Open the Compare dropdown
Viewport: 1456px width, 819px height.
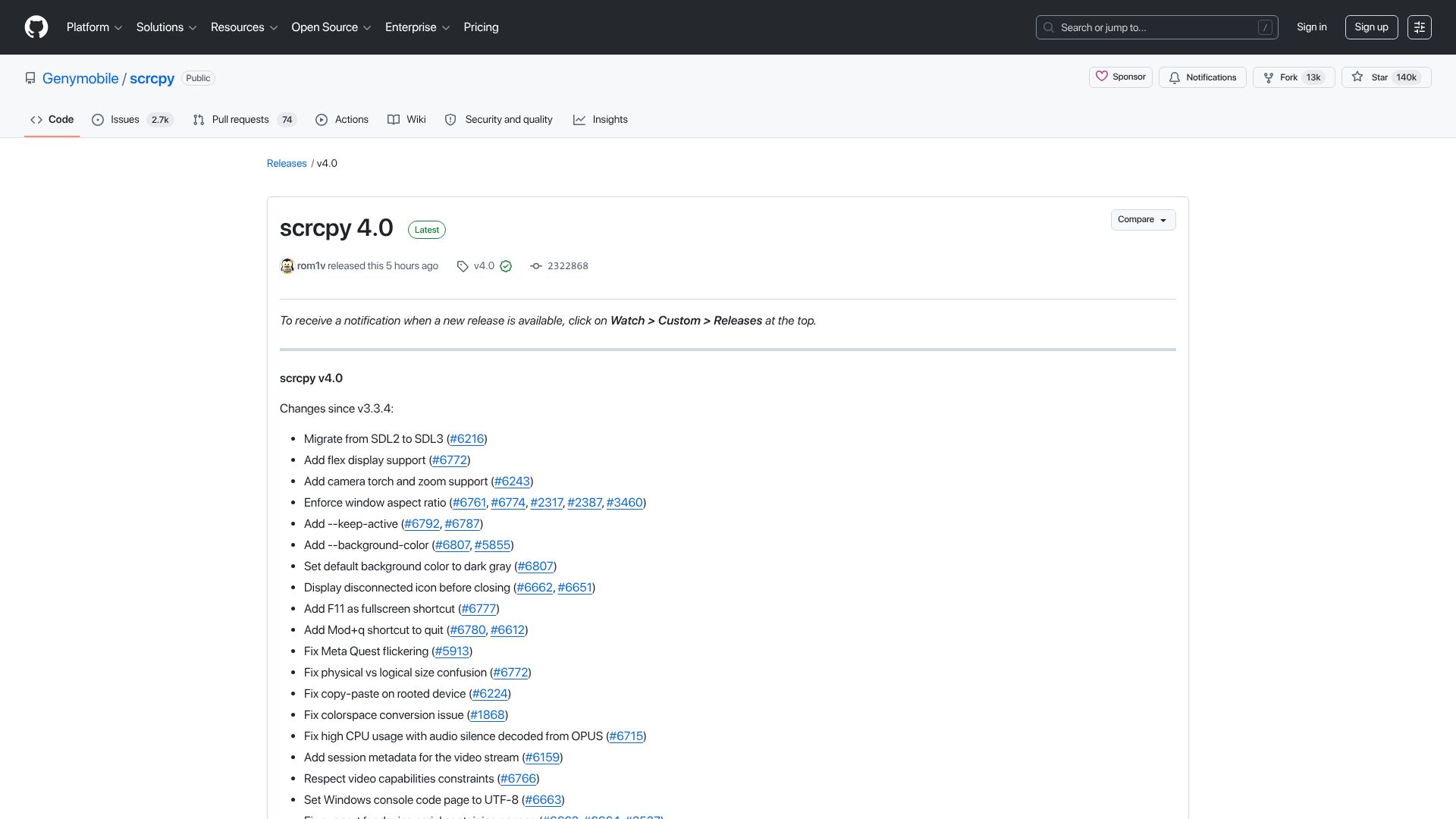1143,220
